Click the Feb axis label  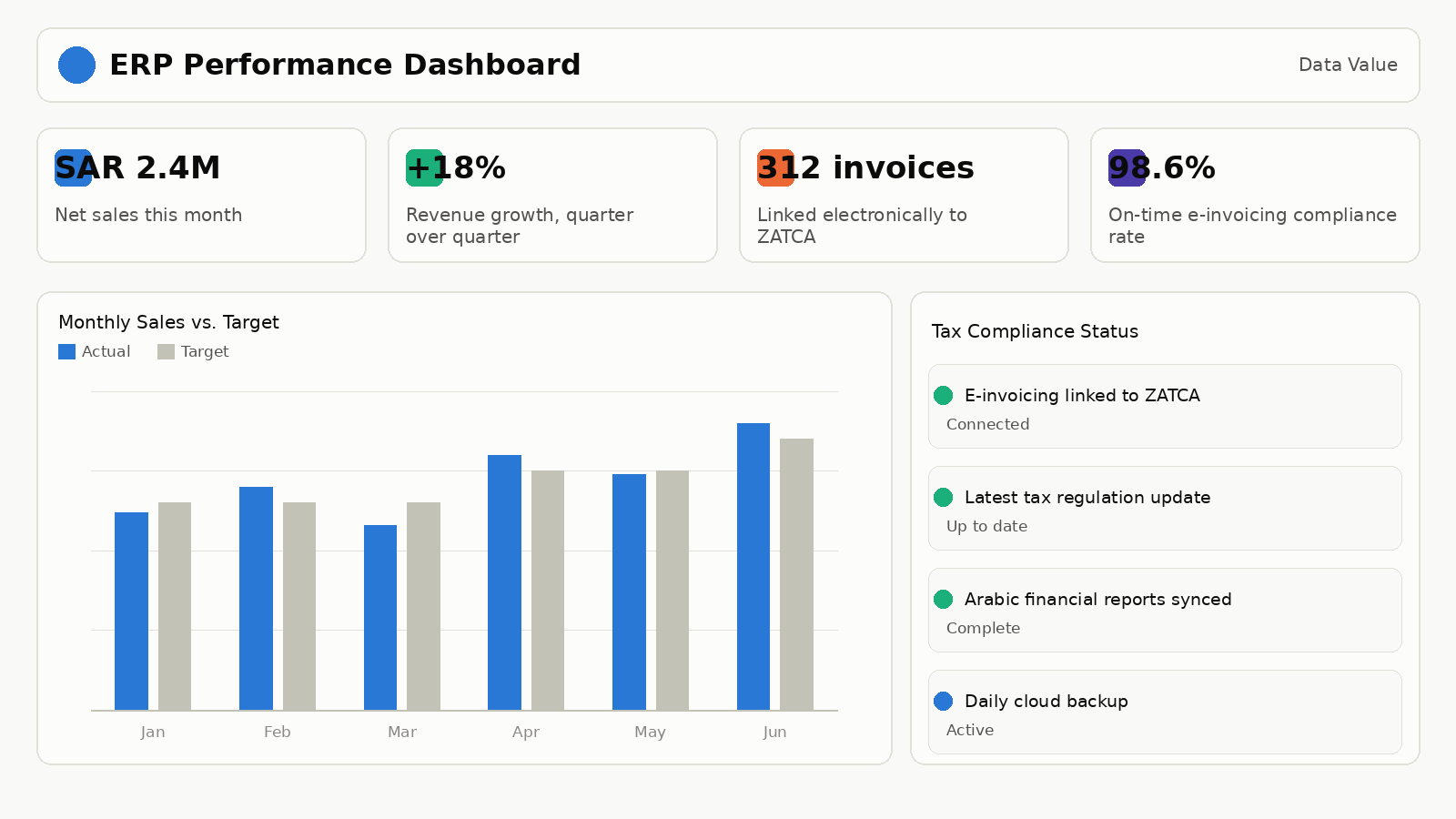point(278,732)
